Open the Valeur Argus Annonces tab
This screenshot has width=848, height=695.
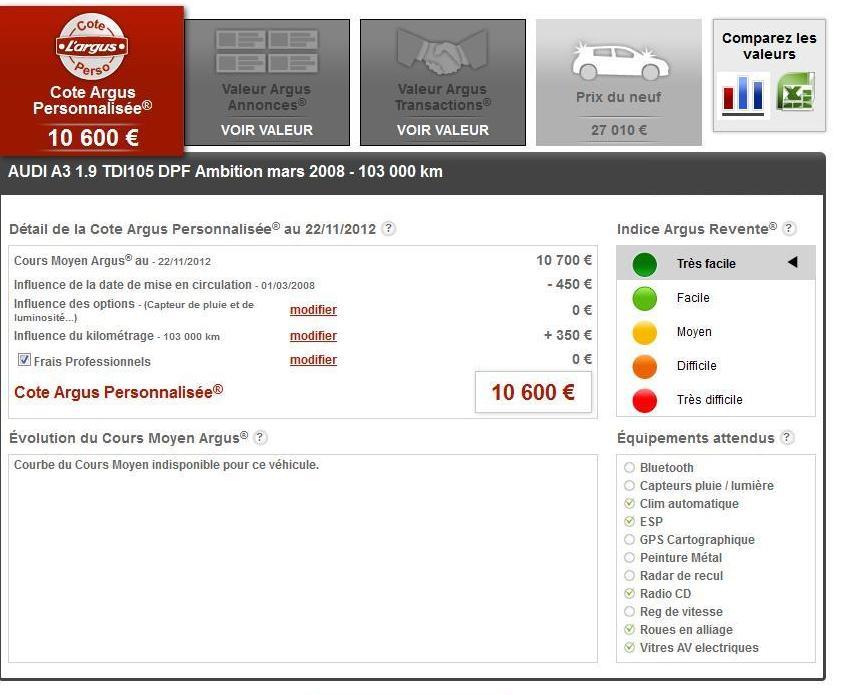(x=267, y=82)
